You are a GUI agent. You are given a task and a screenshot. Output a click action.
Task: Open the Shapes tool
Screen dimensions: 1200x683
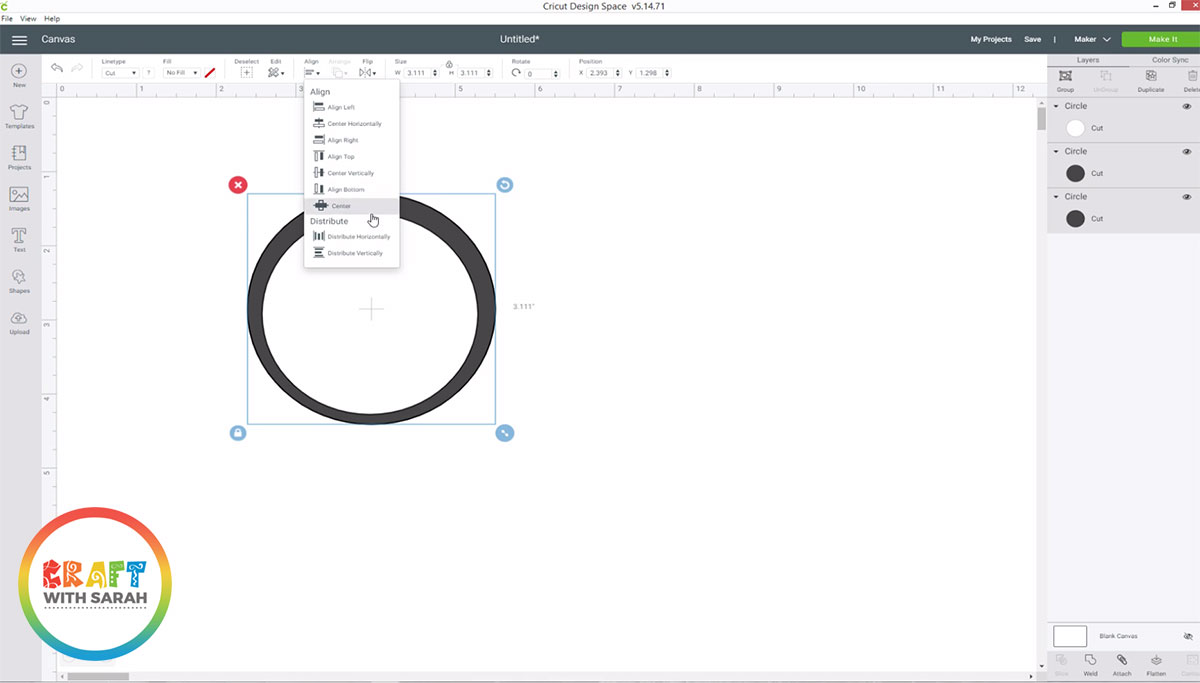click(x=19, y=281)
